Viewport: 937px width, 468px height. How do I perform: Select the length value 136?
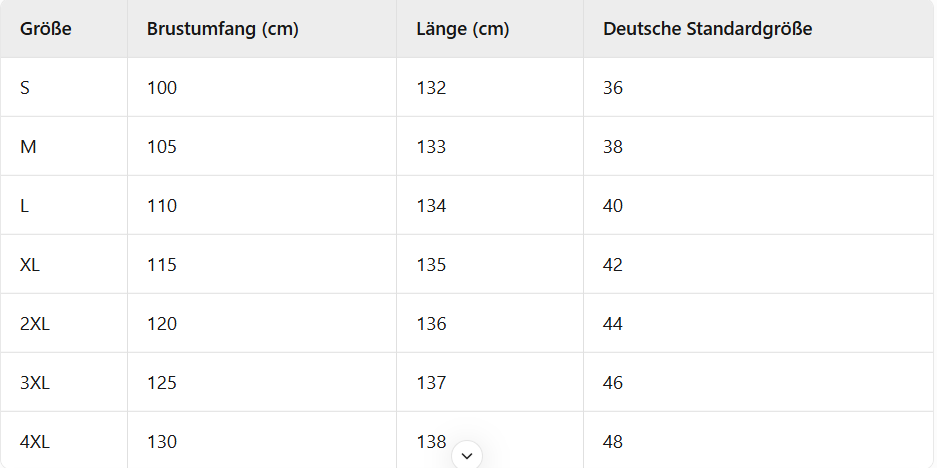[431, 324]
